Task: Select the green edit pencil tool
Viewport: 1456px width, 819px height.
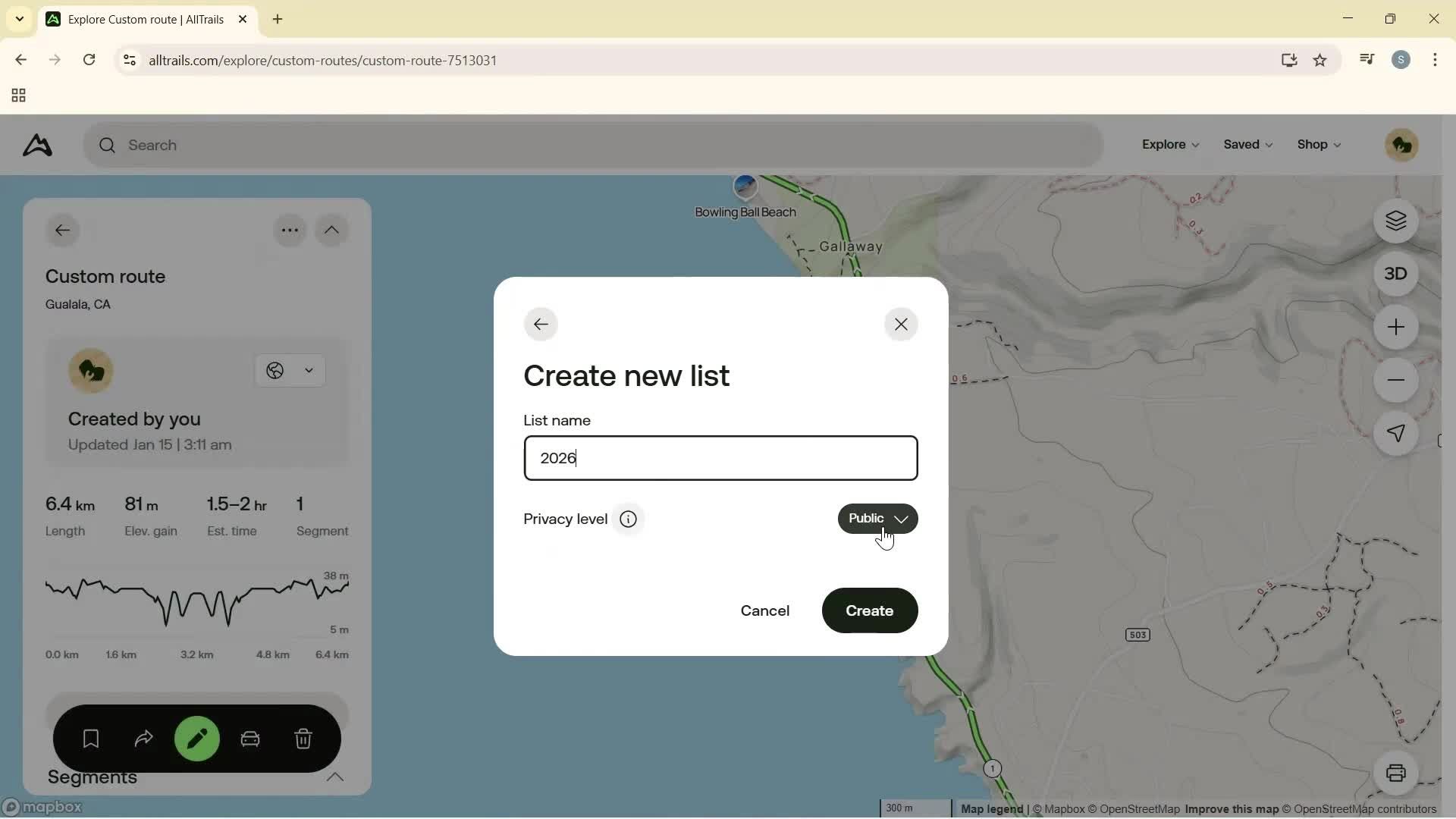Action: coord(196,738)
